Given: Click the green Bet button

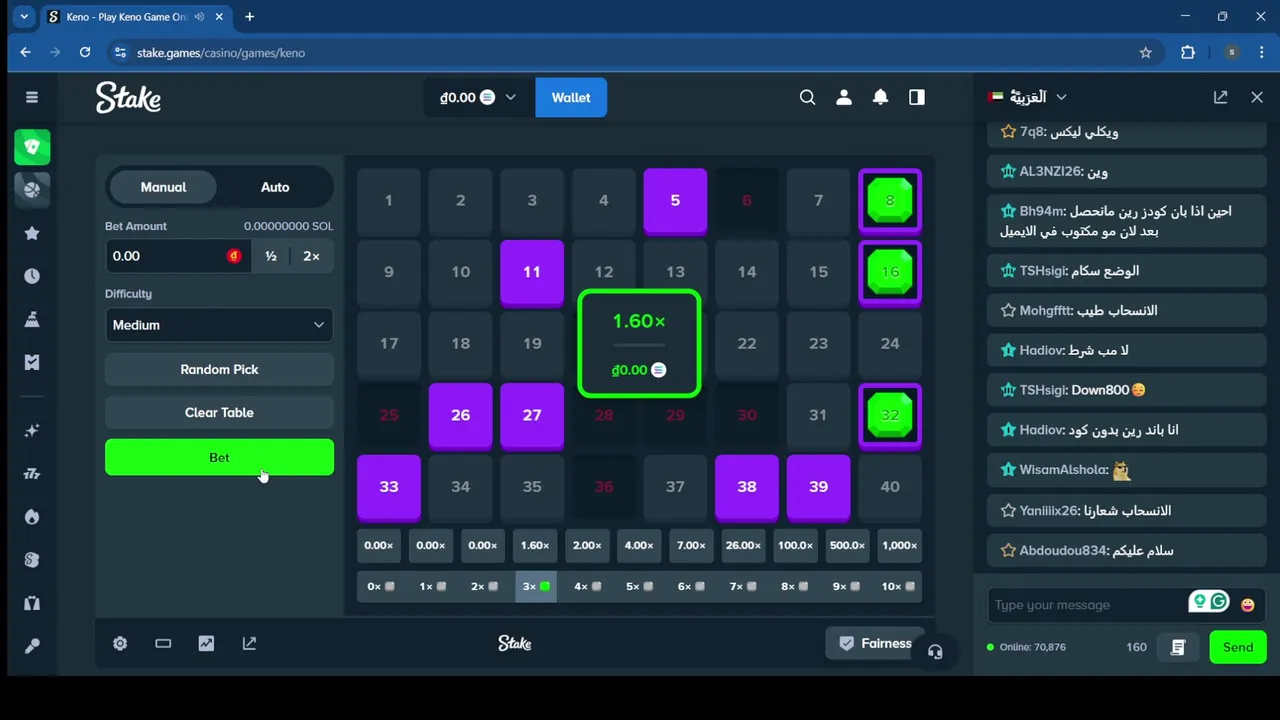Looking at the screenshot, I should pyautogui.click(x=219, y=457).
